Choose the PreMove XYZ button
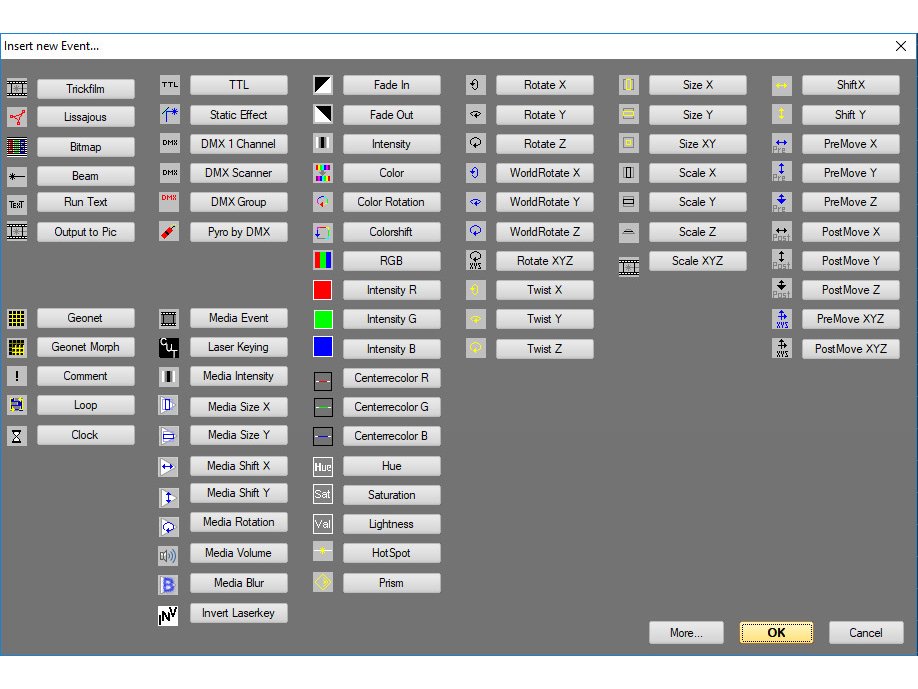 coord(850,319)
